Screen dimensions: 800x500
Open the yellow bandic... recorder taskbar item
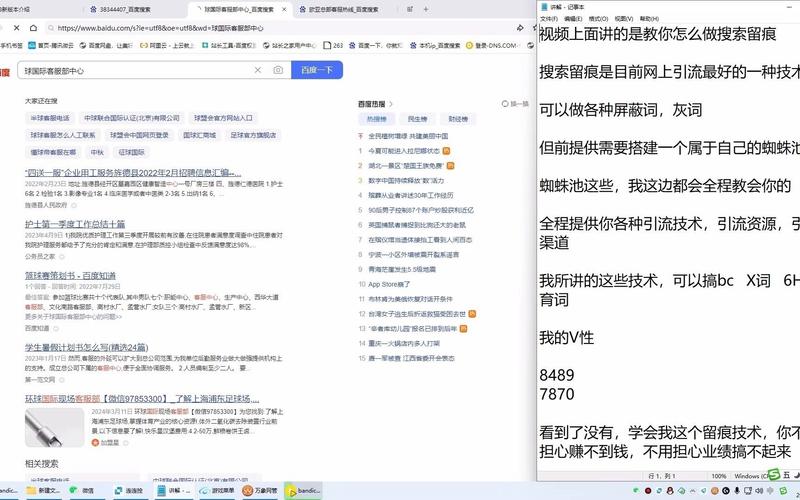click(x=304, y=490)
